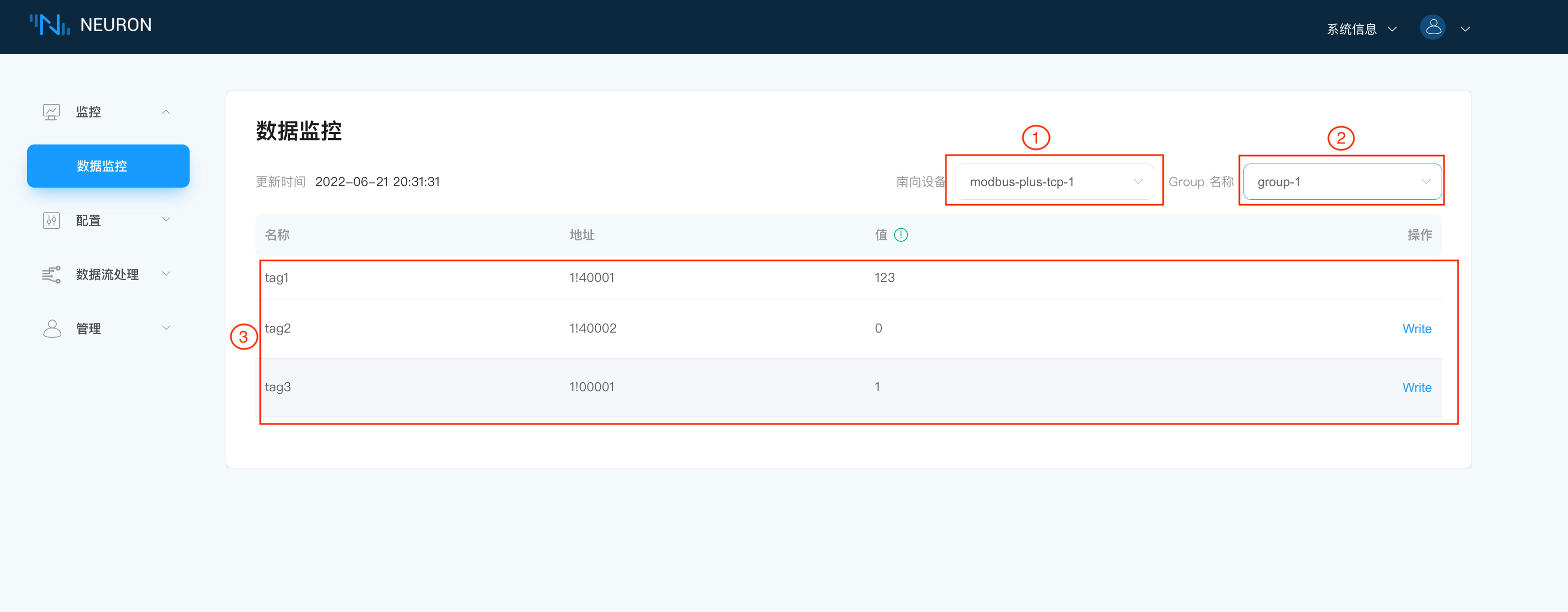Image resolution: width=1568 pixels, height=612 pixels.
Task: Open the Group 名称 group-1 dropdown
Action: coord(1342,182)
